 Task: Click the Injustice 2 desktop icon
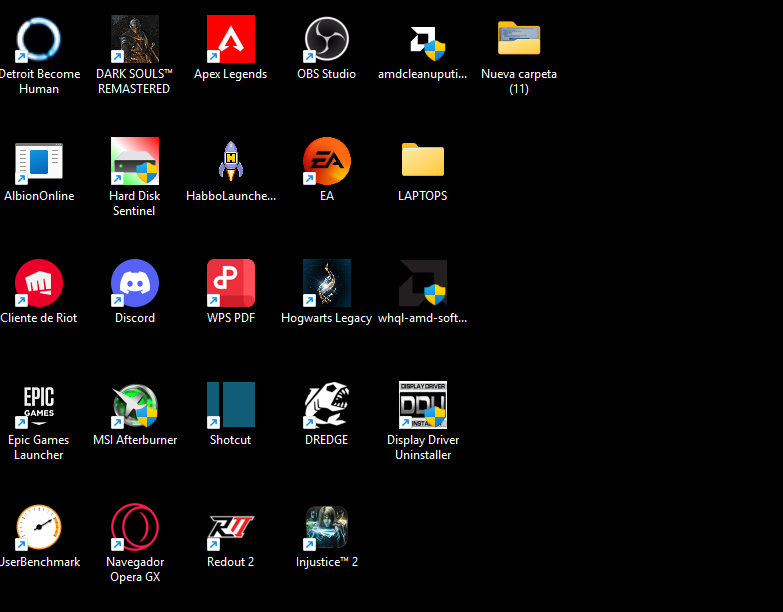[327, 527]
